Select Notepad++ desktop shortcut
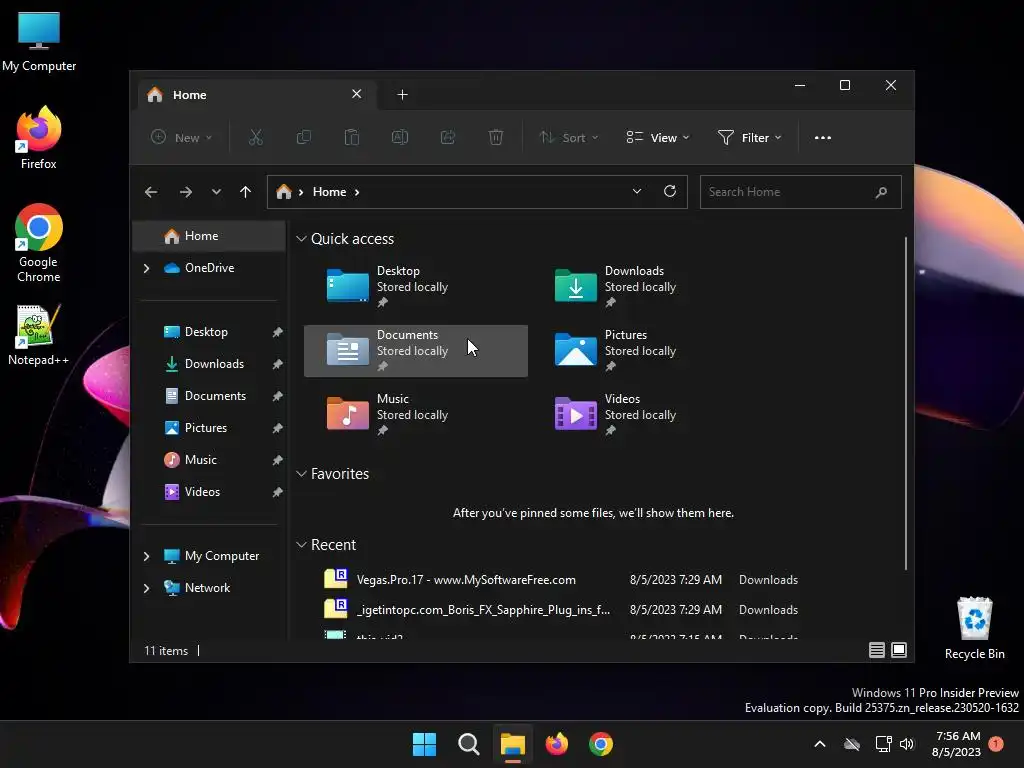Screen dimensions: 1024x768 38,334
